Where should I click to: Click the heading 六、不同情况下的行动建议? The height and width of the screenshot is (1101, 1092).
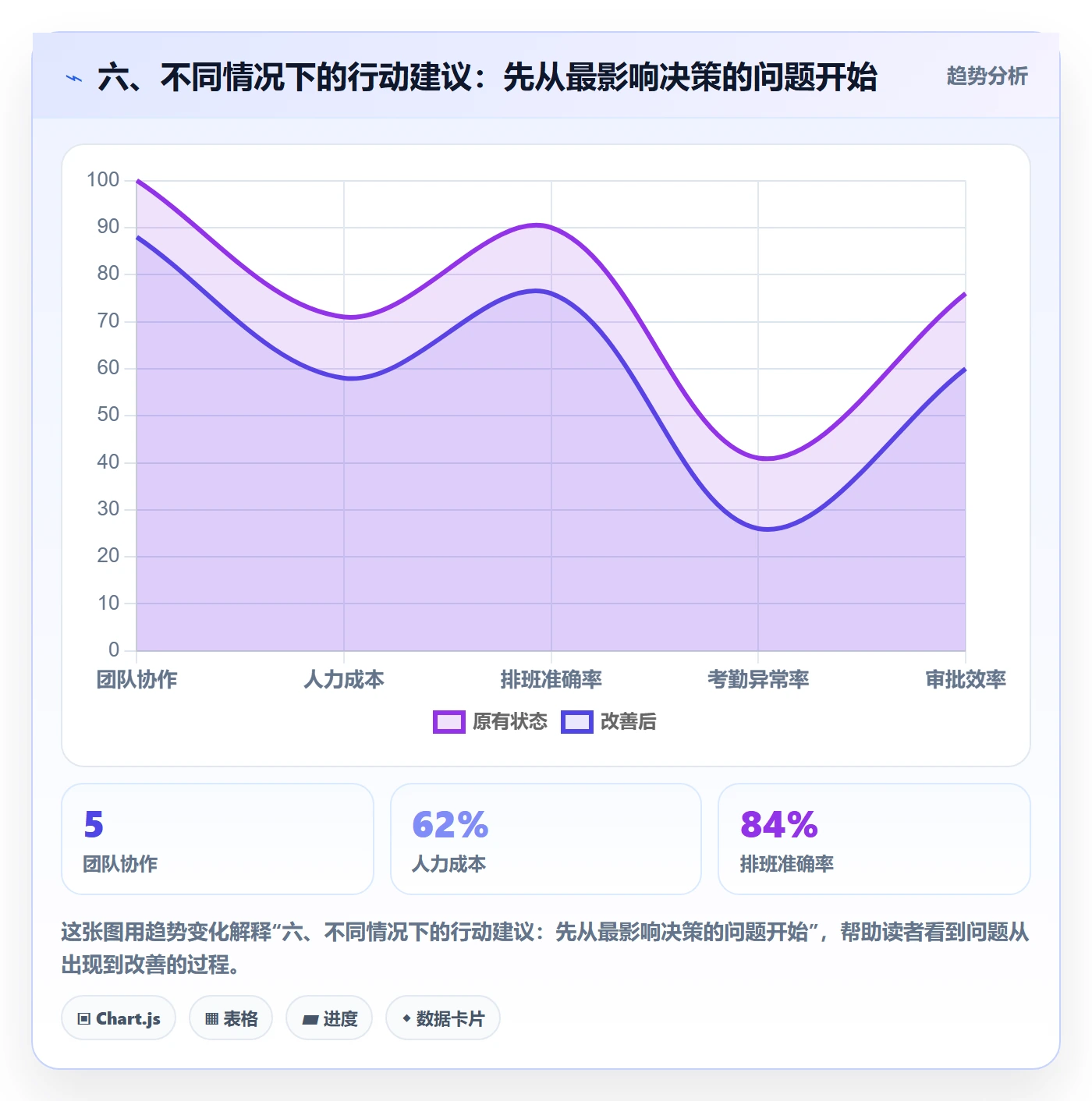(487, 77)
